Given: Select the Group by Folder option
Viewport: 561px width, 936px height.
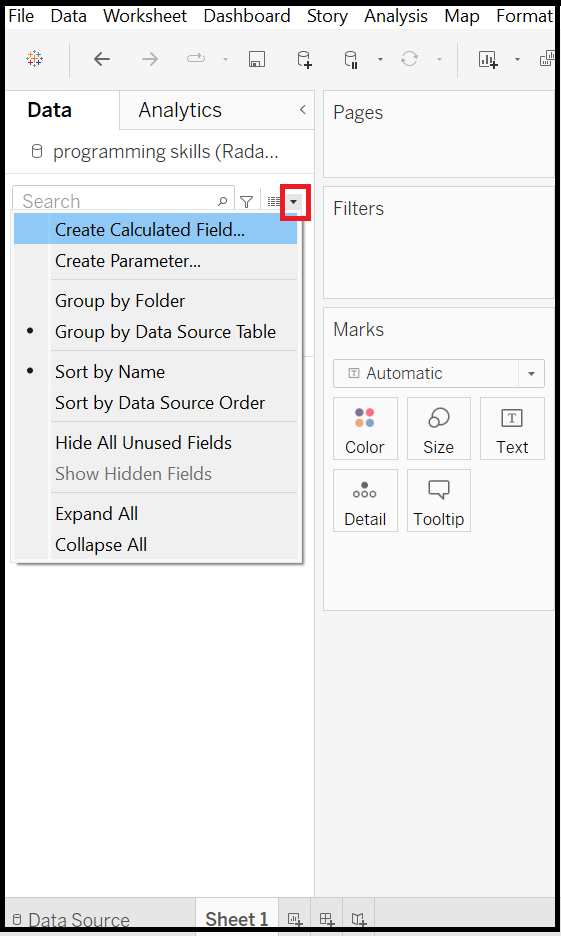Looking at the screenshot, I should [120, 301].
